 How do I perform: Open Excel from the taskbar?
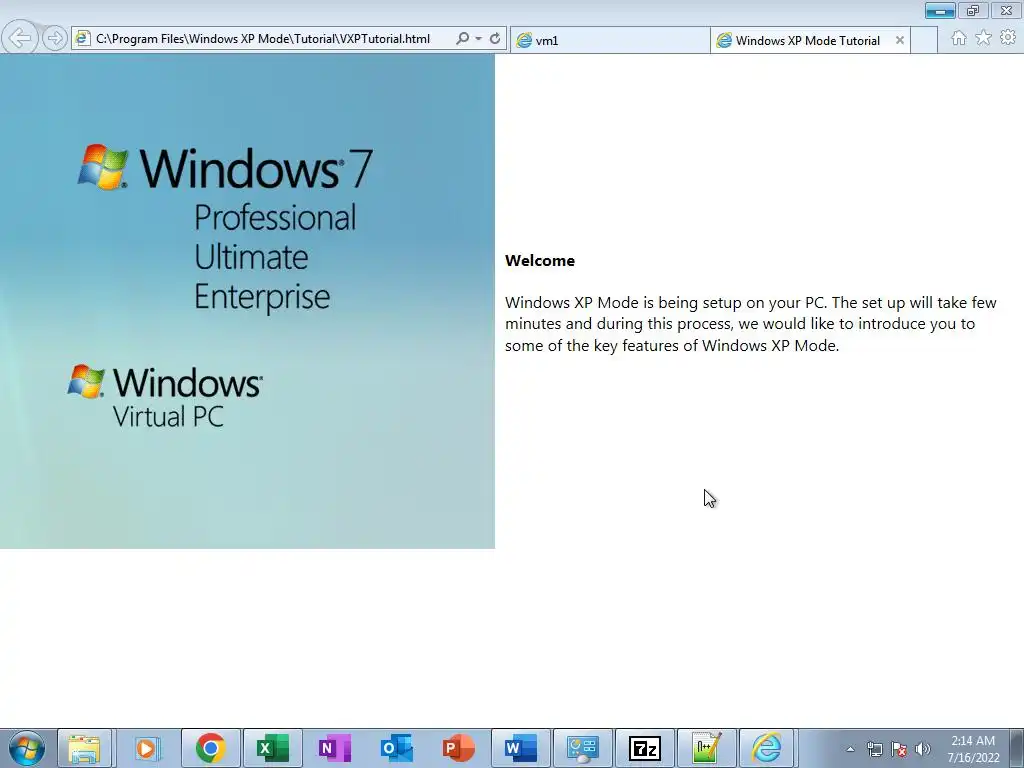pos(272,748)
